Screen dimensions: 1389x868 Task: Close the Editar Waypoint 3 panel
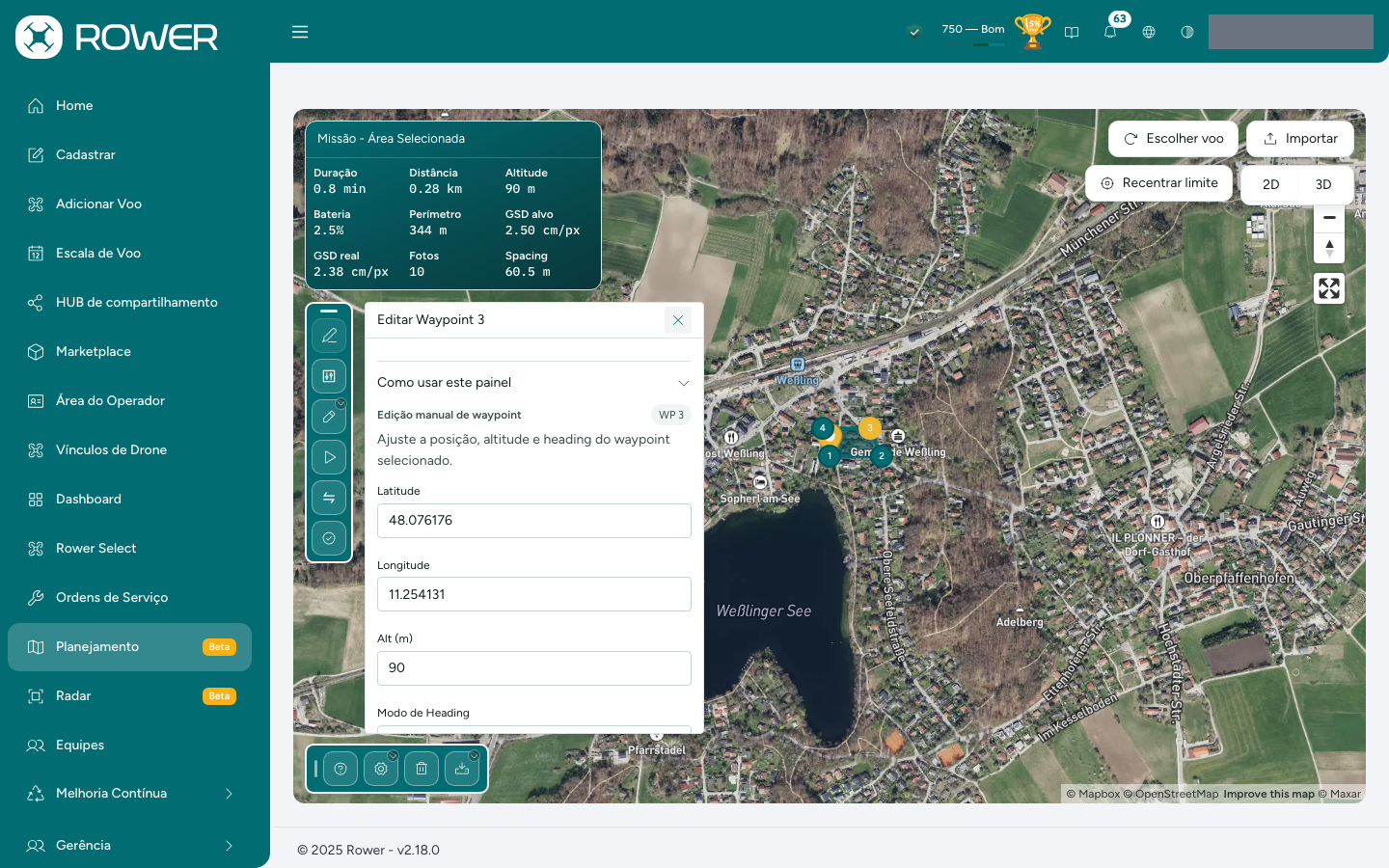(x=678, y=320)
